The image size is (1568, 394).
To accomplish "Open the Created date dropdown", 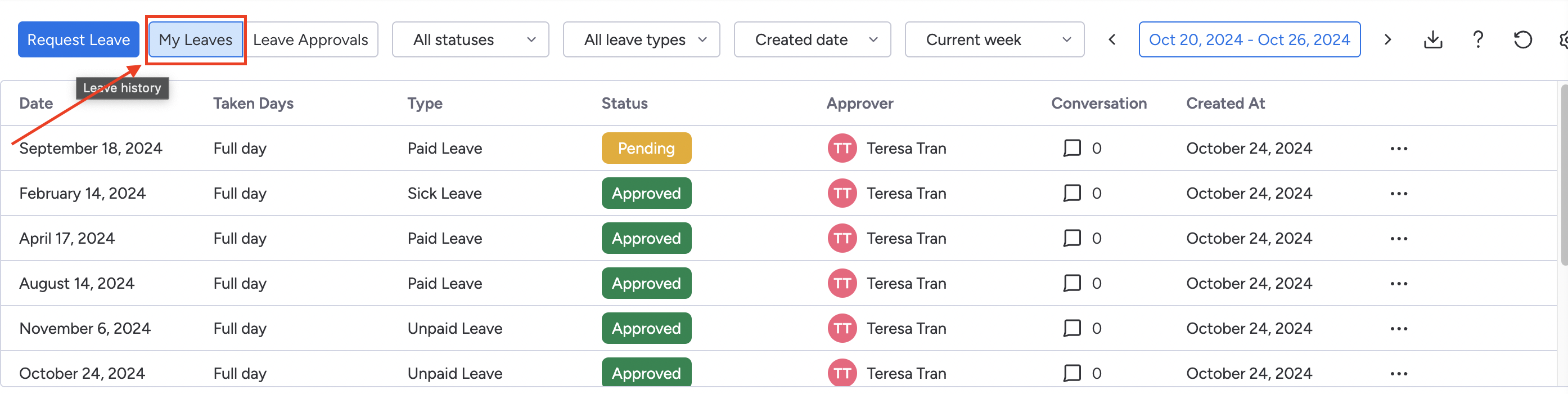I will 812,39.
